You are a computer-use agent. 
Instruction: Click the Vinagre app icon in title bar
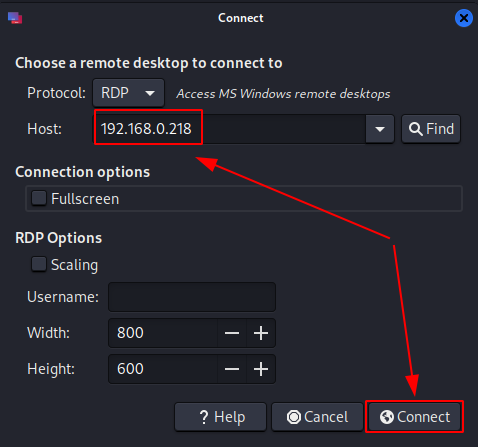point(15,18)
